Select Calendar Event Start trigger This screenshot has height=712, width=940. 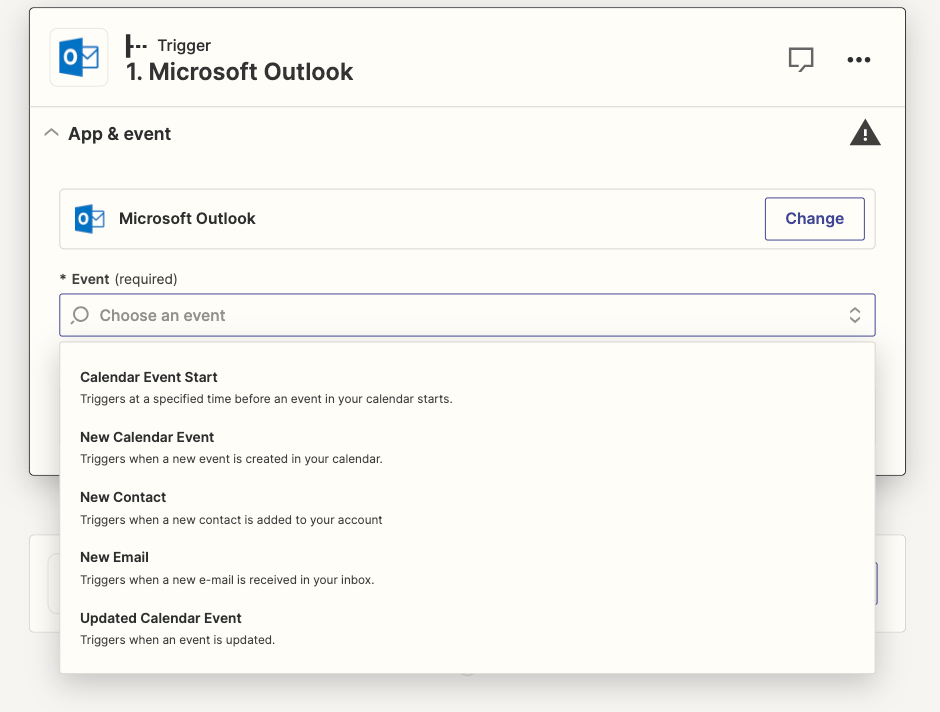coord(467,387)
